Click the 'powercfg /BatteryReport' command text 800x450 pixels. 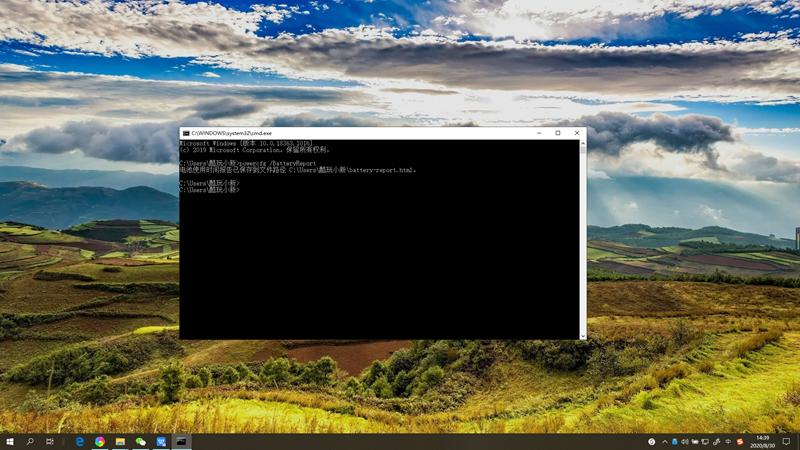click(278, 163)
